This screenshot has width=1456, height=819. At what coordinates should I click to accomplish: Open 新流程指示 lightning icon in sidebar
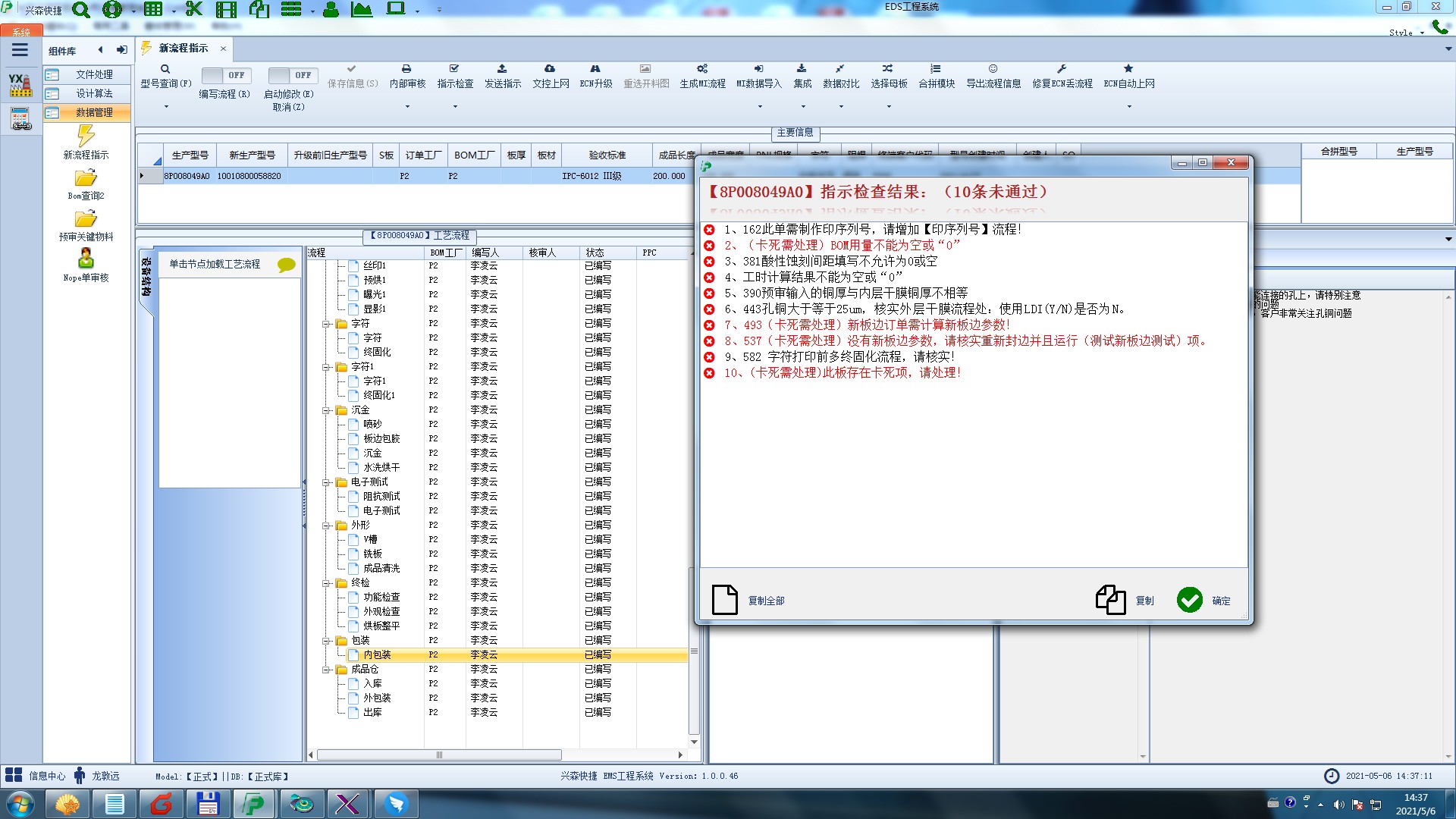click(86, 136)
